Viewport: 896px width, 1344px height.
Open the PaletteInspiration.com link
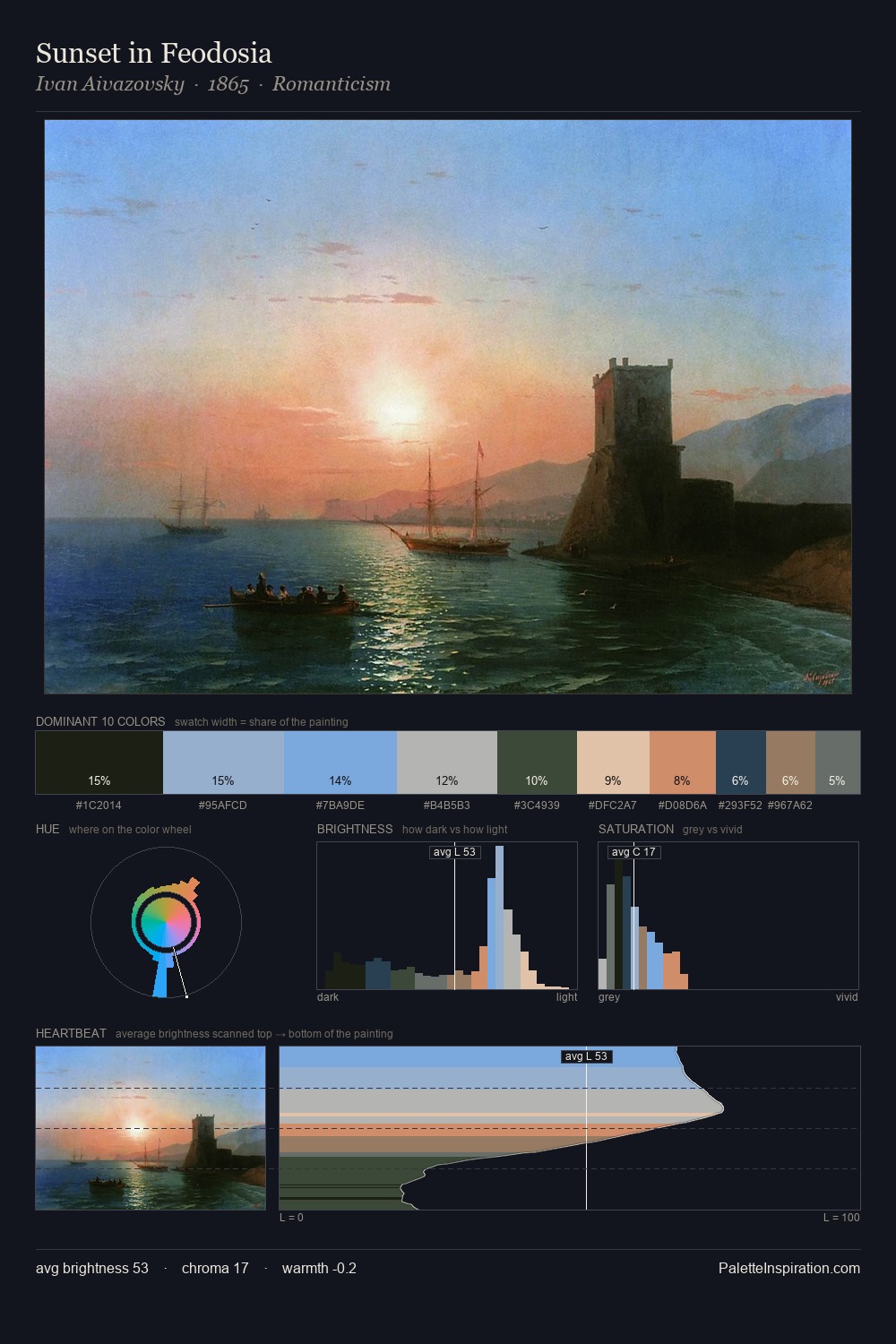[x=789, y=1269]
